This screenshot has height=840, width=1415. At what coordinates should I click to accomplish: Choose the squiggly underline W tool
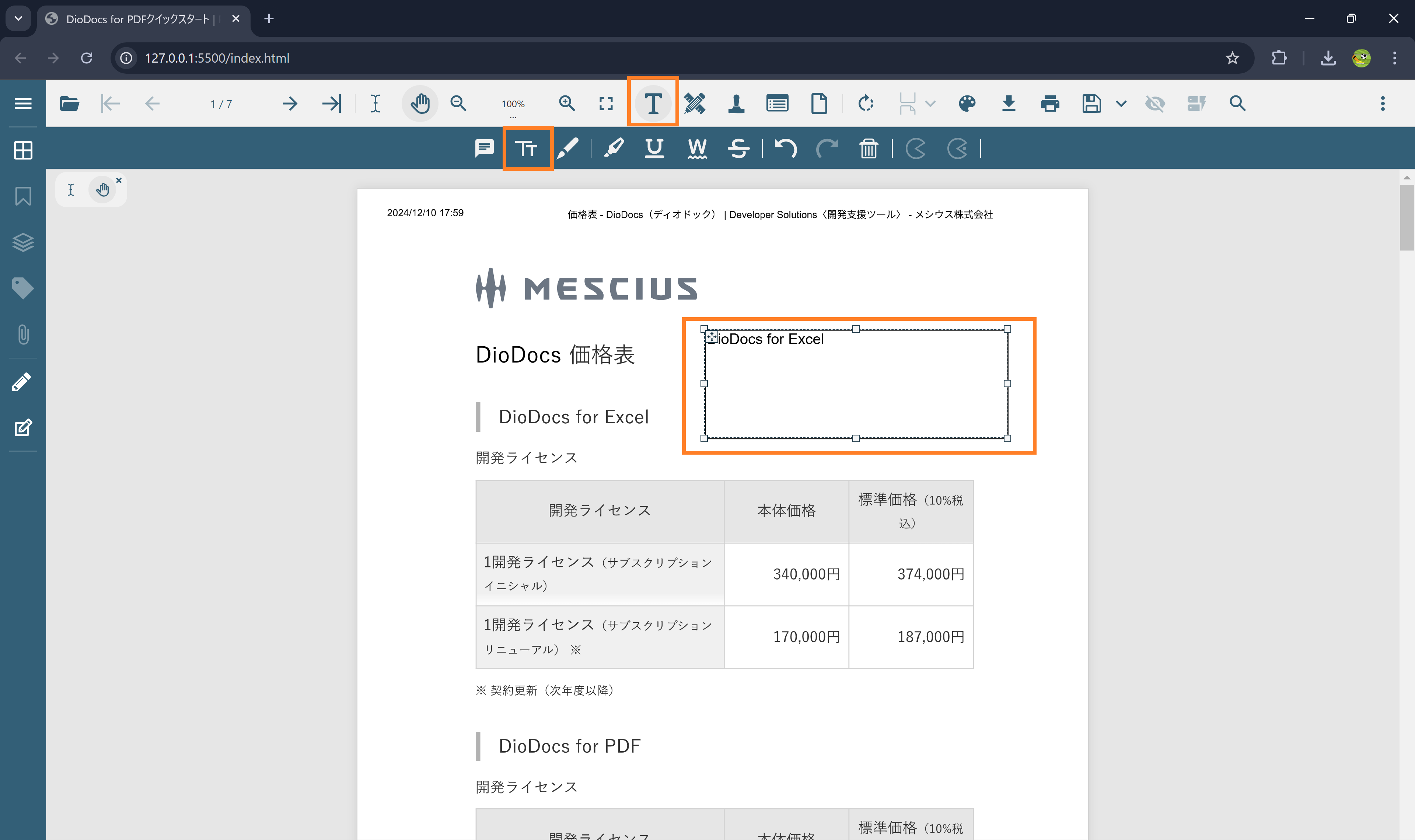(x=697, y=149)
